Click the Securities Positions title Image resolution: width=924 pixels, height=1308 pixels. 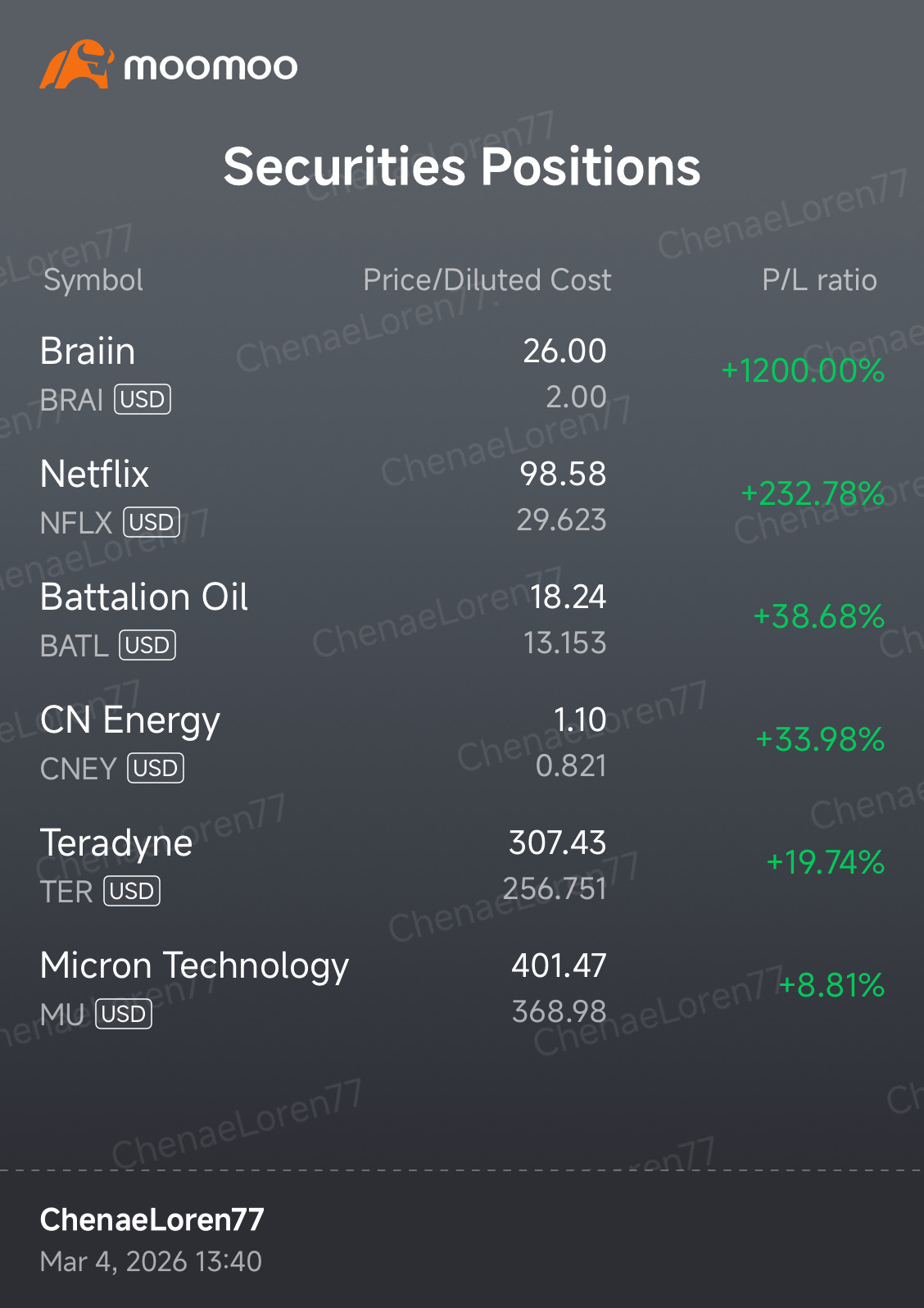pyautogui.click(x=462, y=167)
